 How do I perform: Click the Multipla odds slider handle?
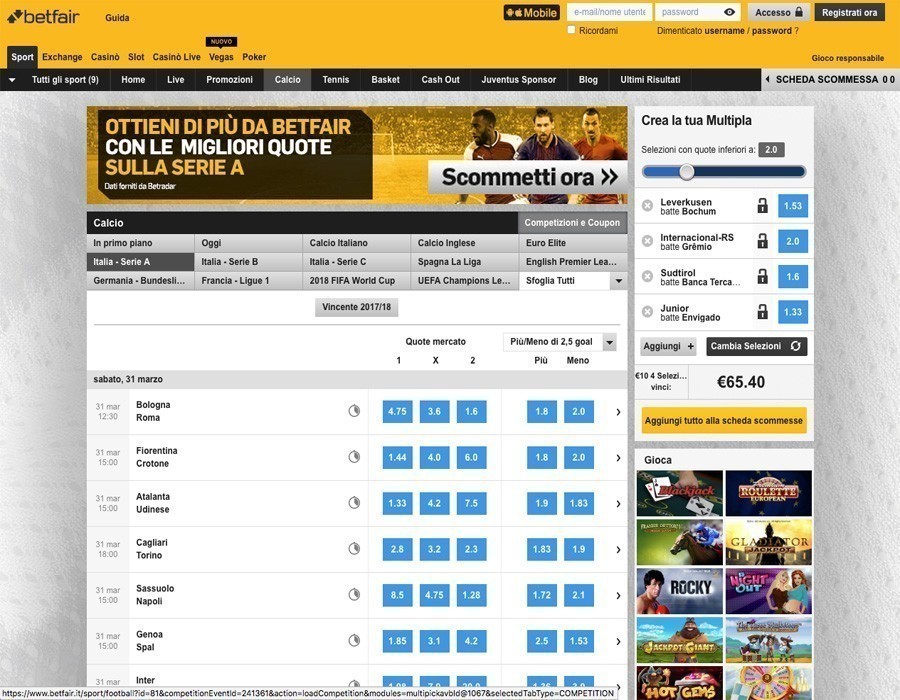686,172
